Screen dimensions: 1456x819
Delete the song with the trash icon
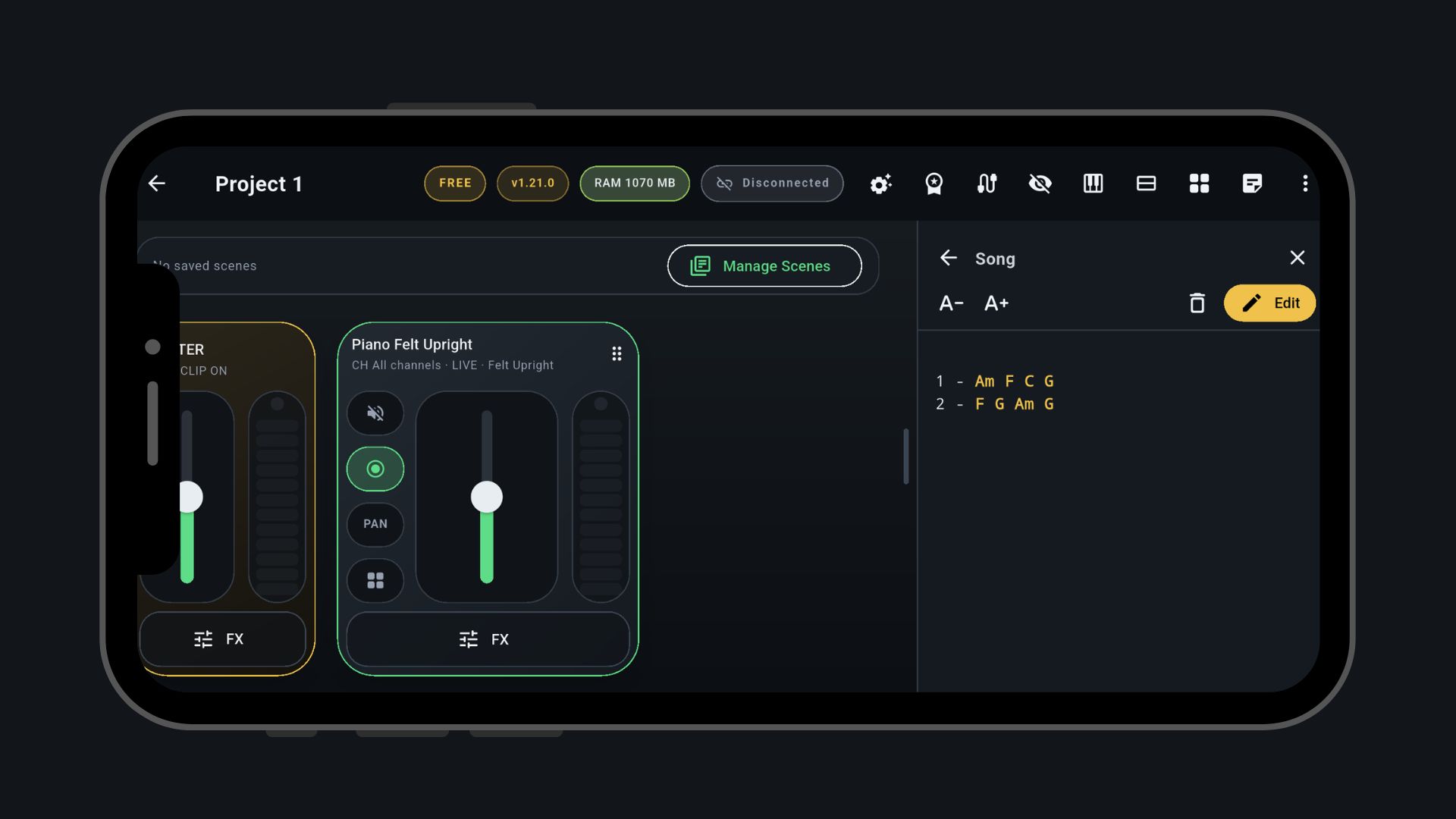(x=1197, y=303)
